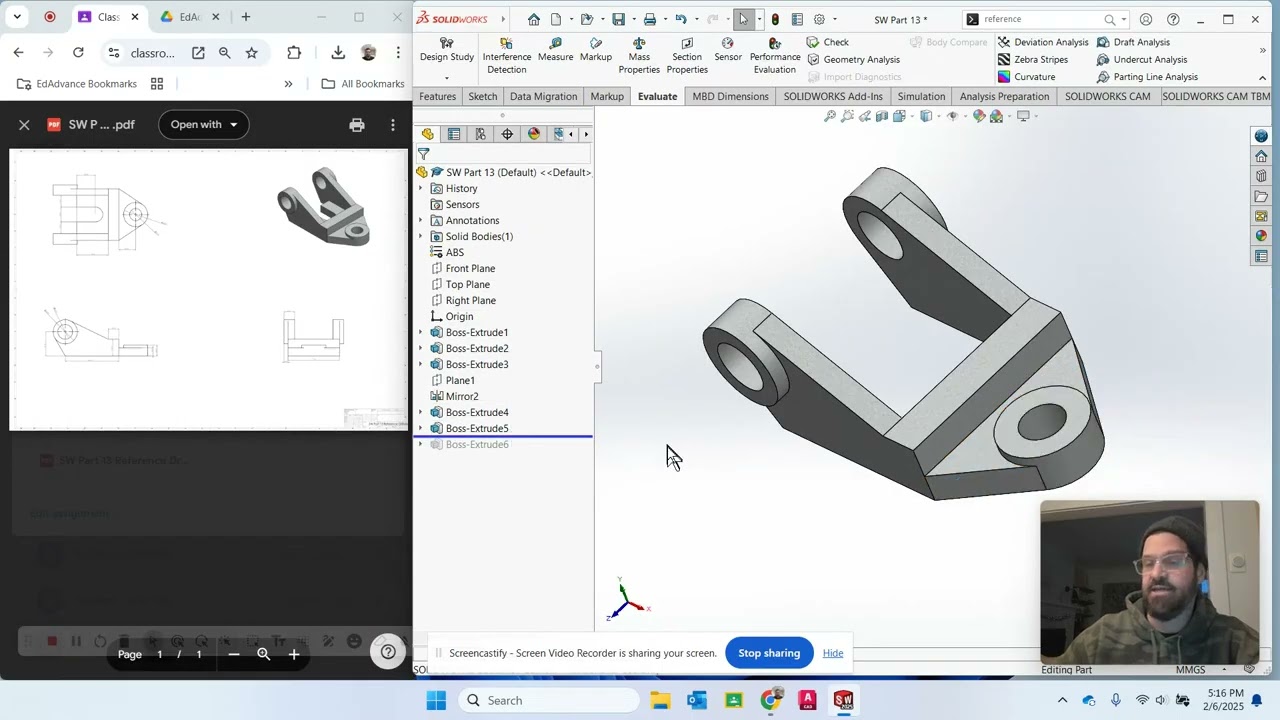Toggle Curvature display
Viewport: 1280px width, 720px height.
(1026, 77)
